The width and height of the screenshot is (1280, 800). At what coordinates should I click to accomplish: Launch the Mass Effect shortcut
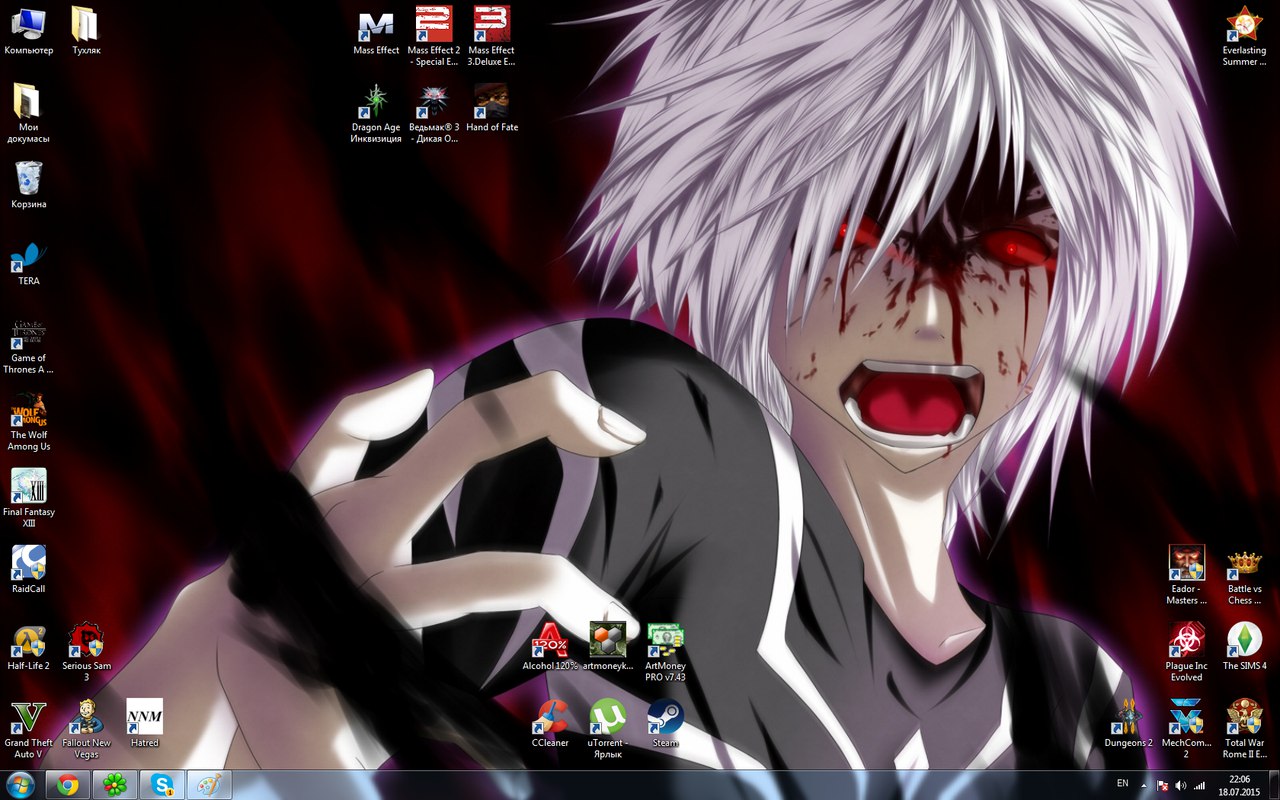pos(376,30)
